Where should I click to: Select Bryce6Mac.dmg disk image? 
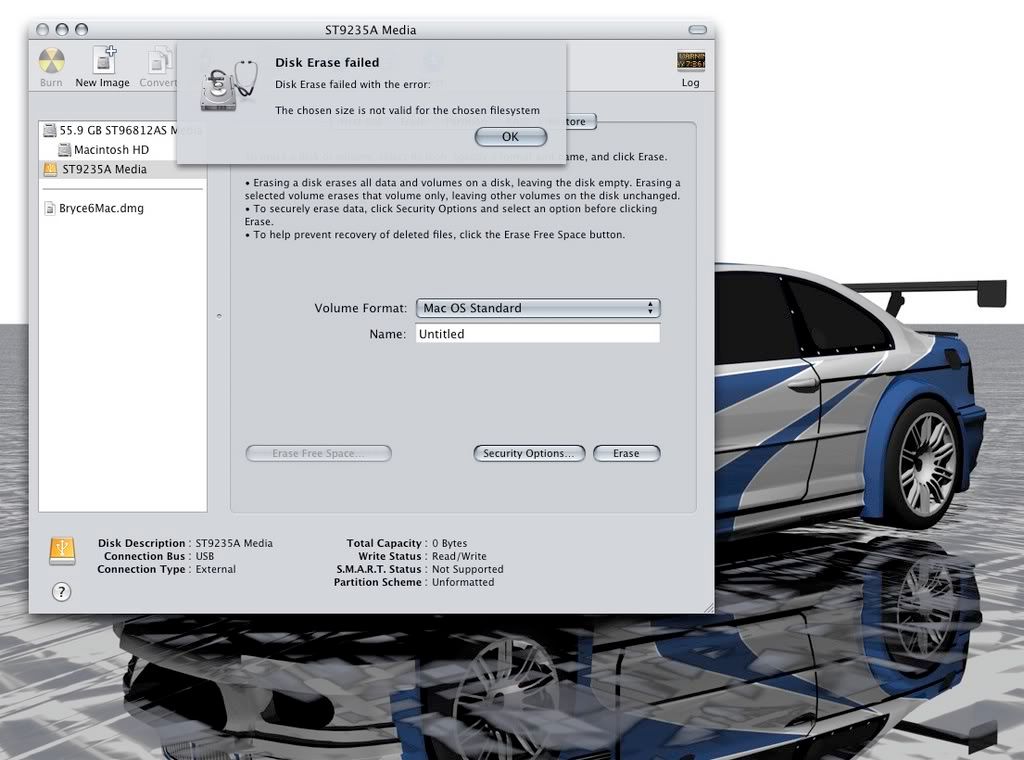(101, 208)
